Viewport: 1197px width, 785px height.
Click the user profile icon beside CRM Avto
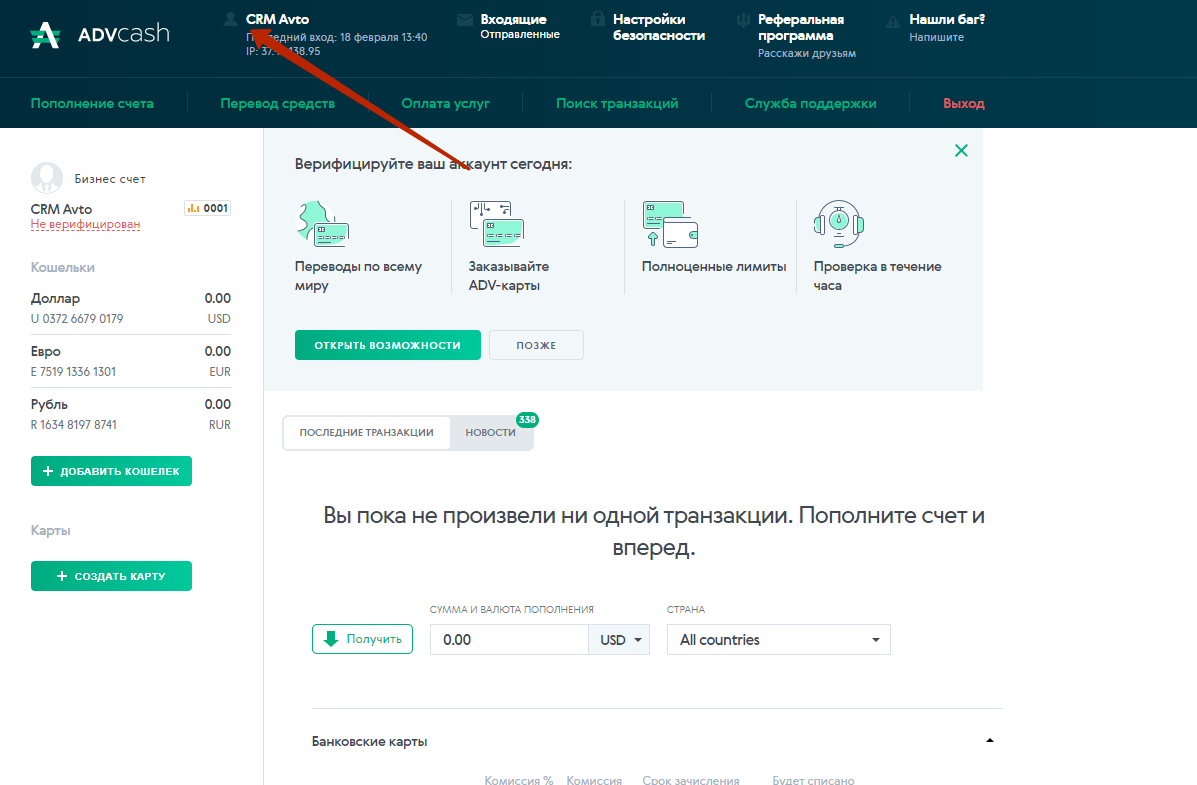231,19
